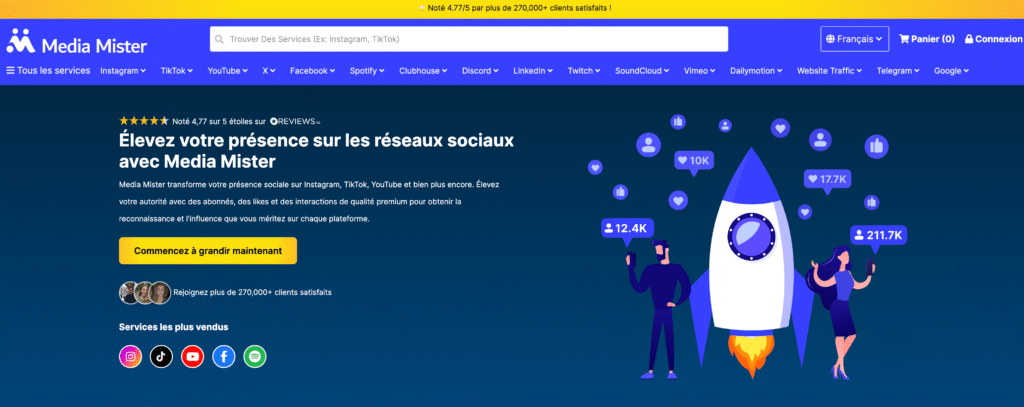Click the rocket illustration
This screenshot has height=407, width=1024.
[x=751, y=261]
